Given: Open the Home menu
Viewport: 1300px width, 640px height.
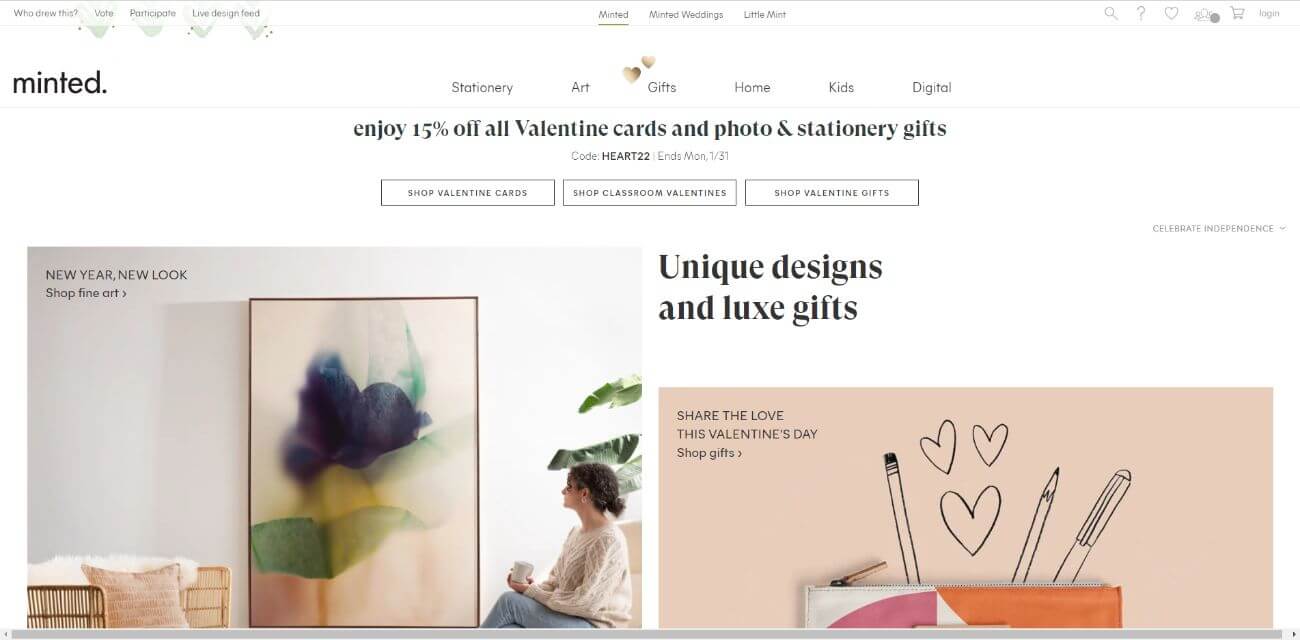Looking at the screenshot, I should 752,87.
